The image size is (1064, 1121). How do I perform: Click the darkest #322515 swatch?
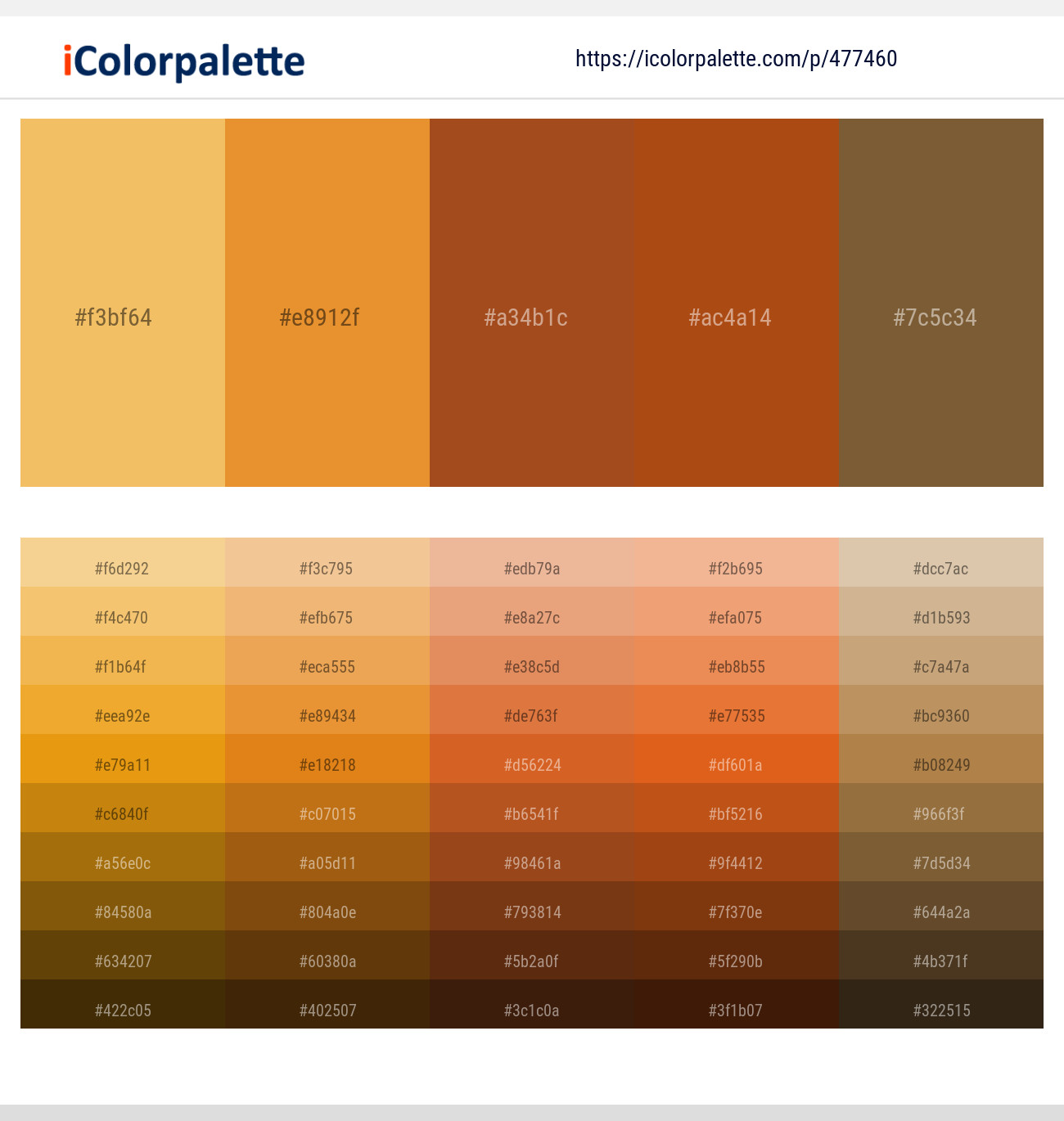coord(941,1010)
